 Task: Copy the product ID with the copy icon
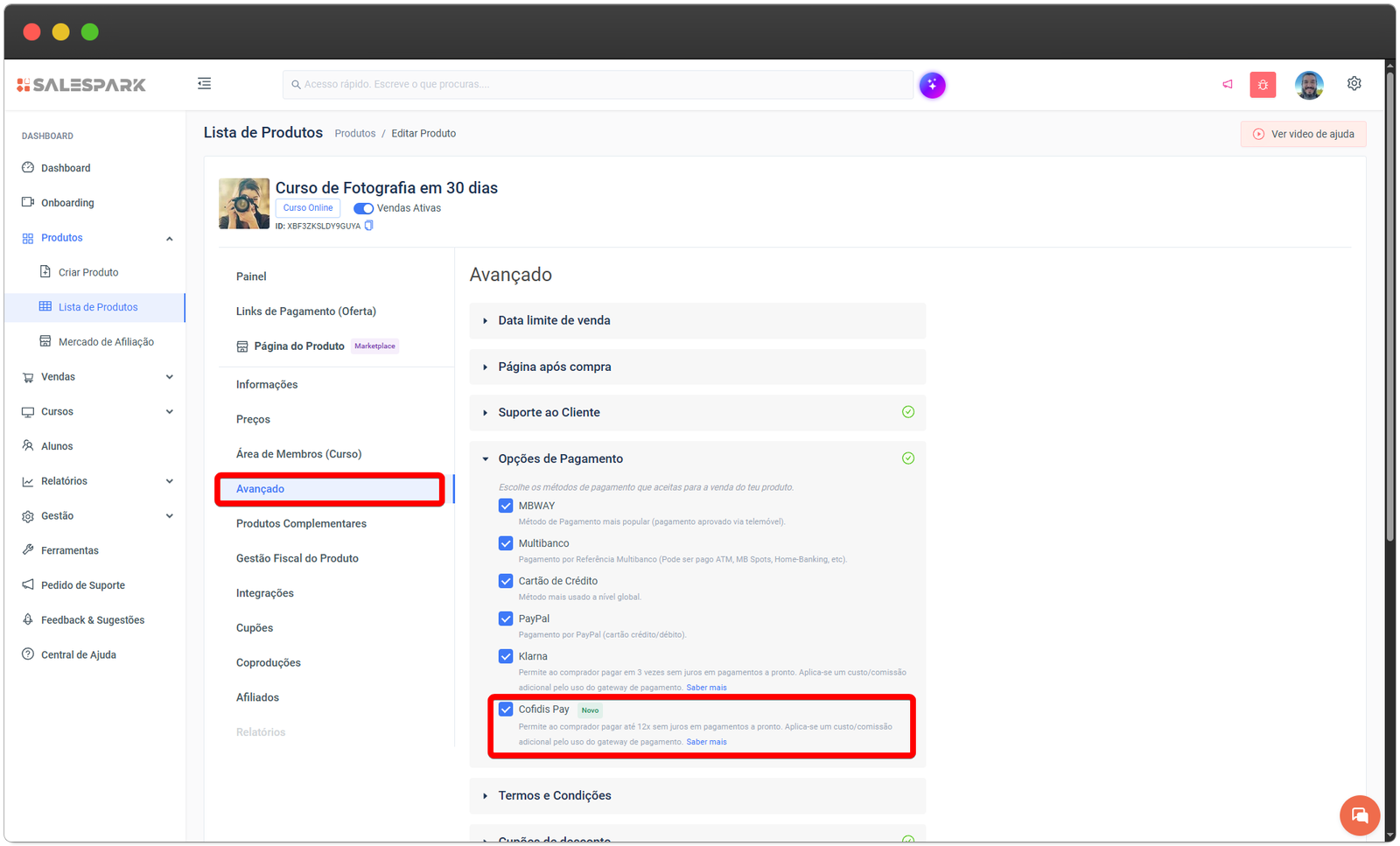(369, 226)
